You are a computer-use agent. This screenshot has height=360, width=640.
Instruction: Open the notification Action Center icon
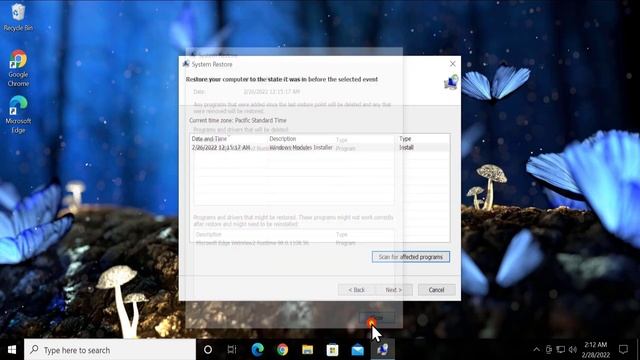pyautogui.click(x=623, y=350)
